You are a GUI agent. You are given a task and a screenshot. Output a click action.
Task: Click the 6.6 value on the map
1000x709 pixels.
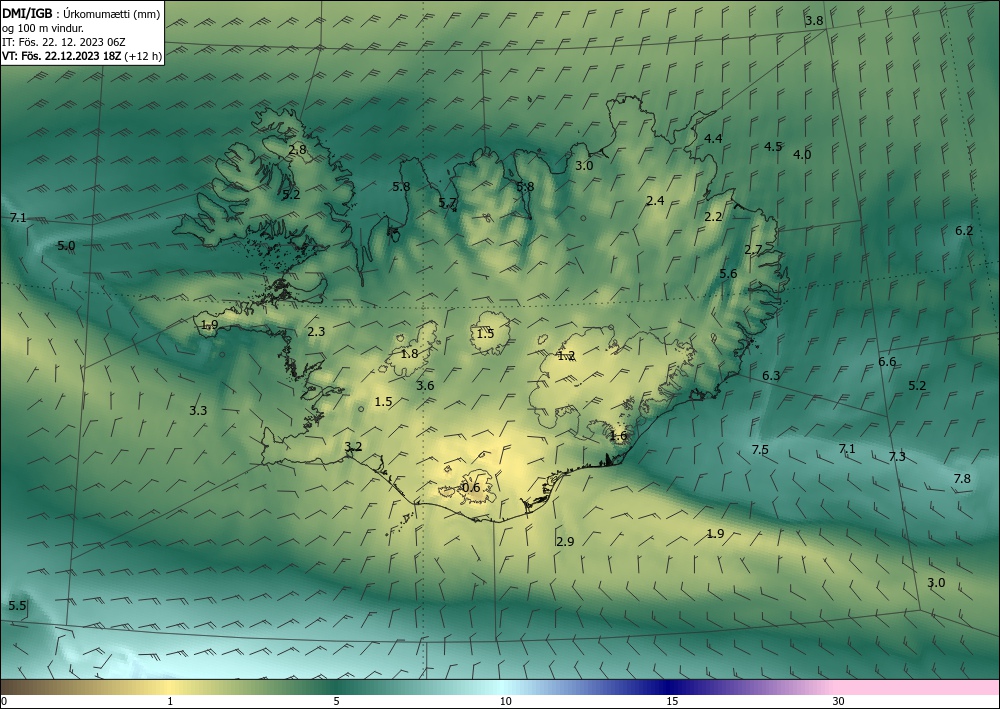click(887, 362)
